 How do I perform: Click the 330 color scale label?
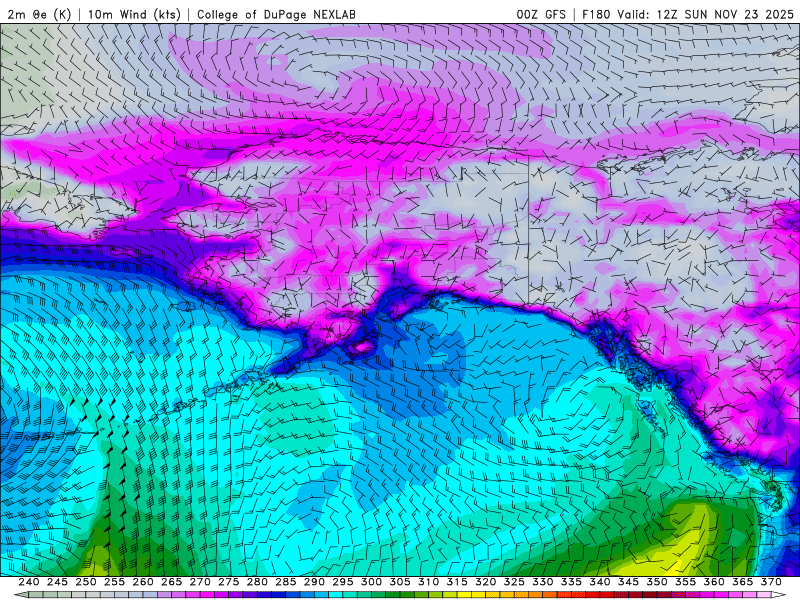pyautogui.click(x=543, y=582)
